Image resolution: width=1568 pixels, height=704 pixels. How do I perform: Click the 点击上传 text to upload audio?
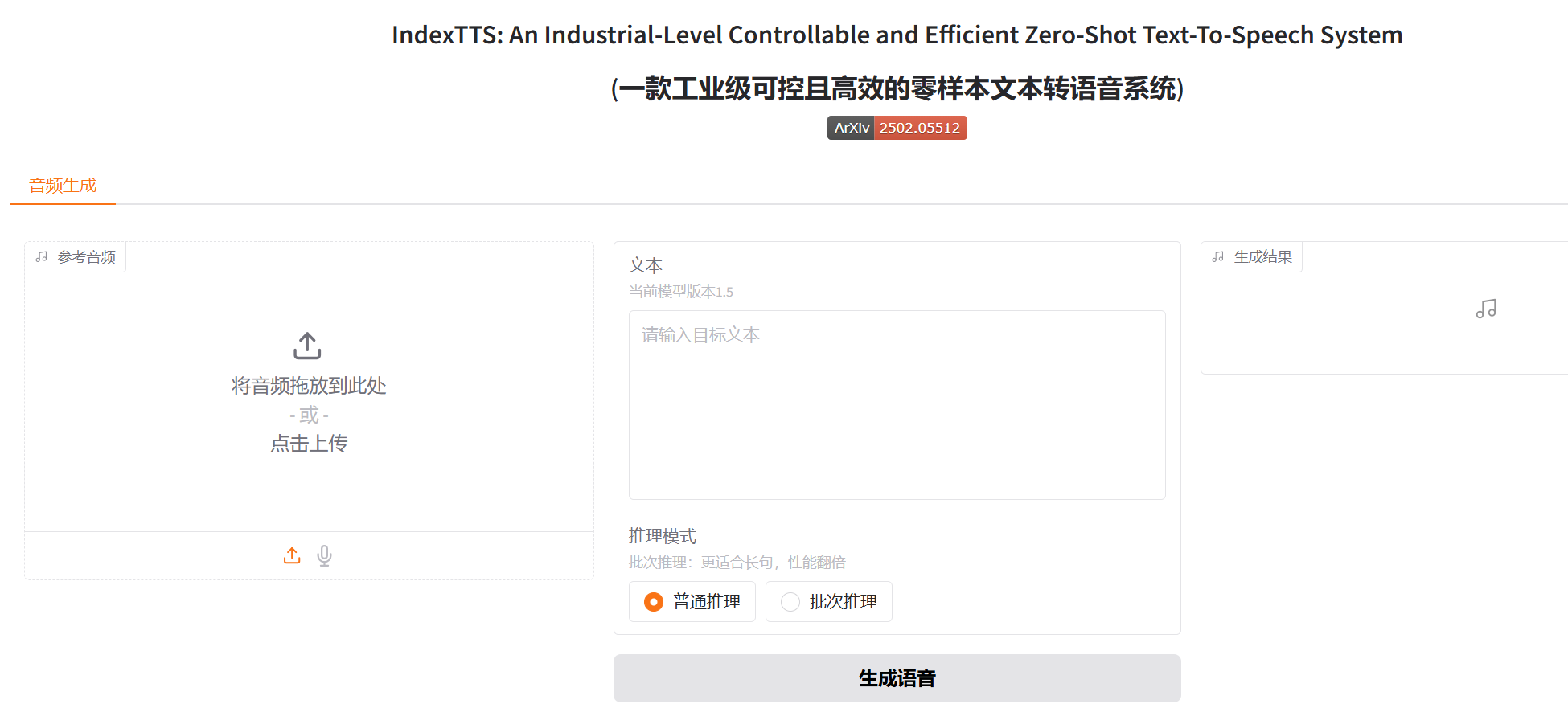click(x=309, y=444)
